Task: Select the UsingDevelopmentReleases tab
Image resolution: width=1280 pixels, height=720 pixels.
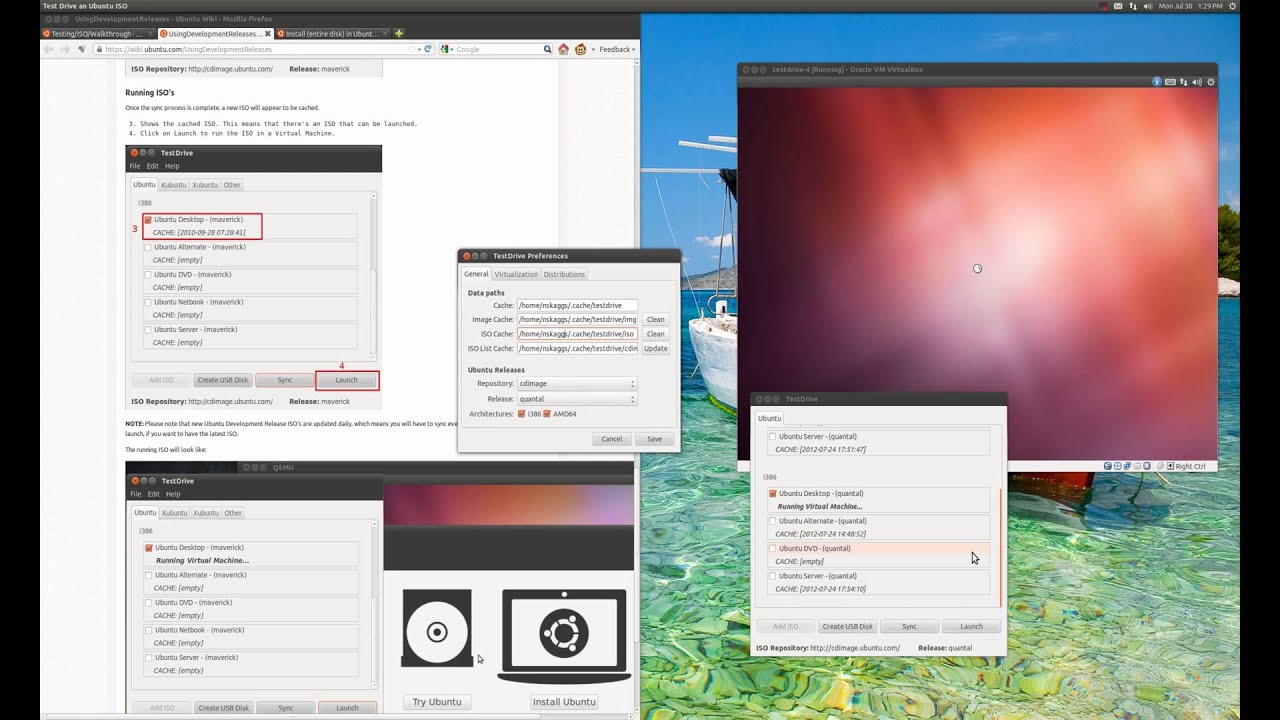Action: [x=214, y=33]
